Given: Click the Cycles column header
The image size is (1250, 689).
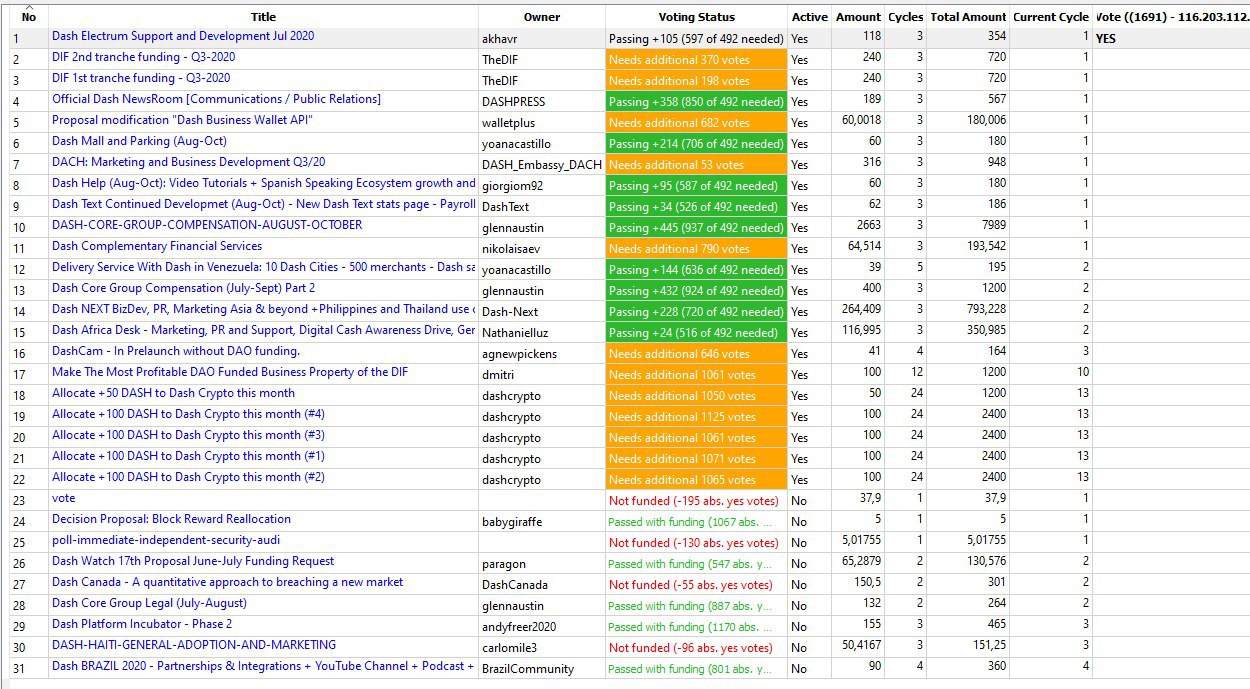Looking at the screenshot, I should (906, 17).
